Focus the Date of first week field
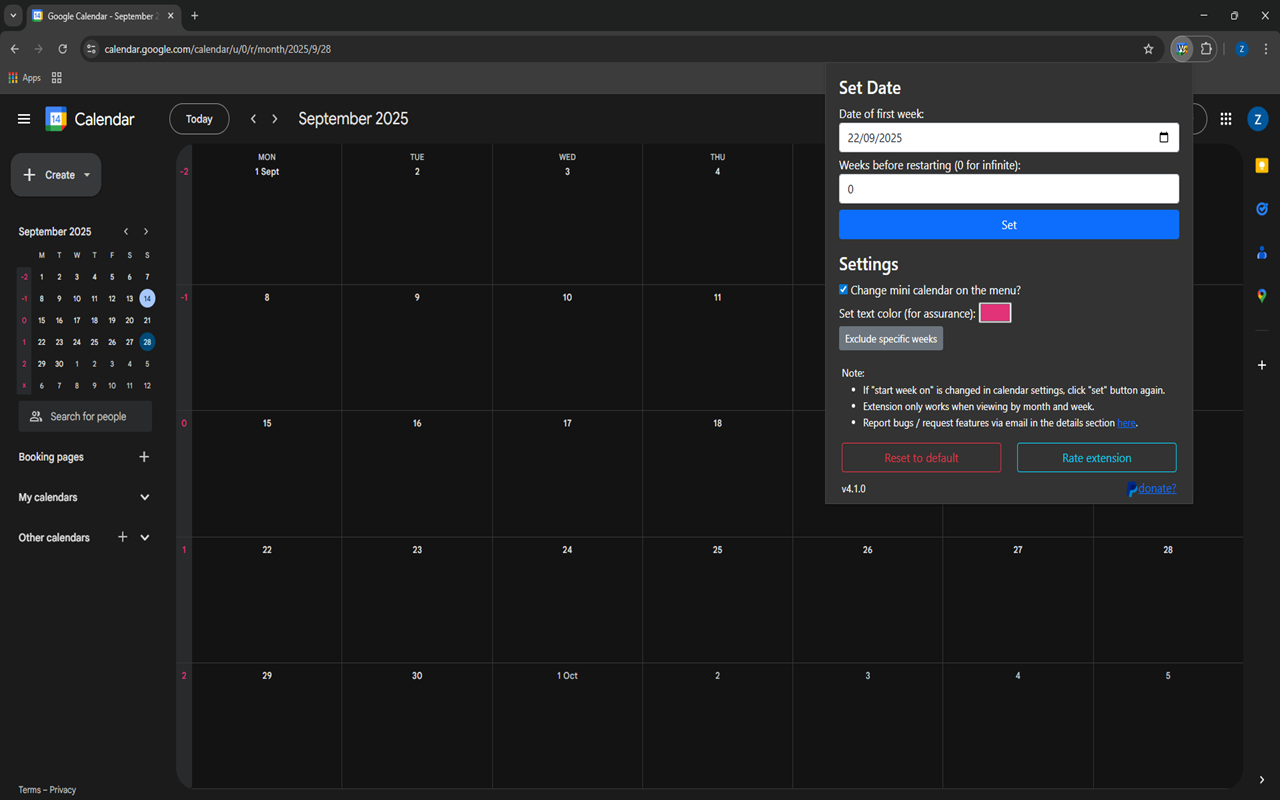Image resolution: width=1280 pixels, height=800 pixels. (x=1009, y=138)
